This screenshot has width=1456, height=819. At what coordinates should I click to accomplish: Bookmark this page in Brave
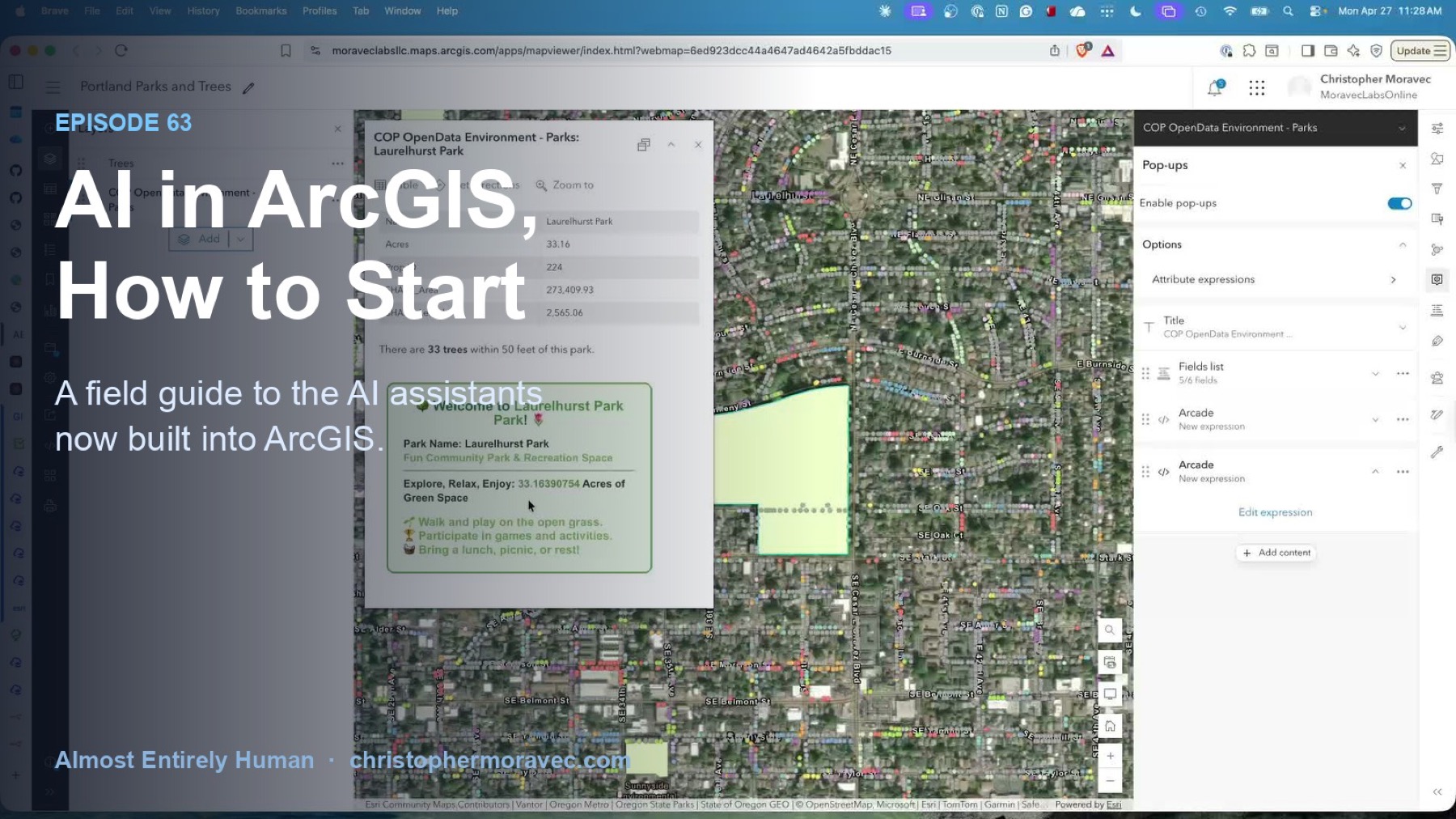click(x=286, y=50)
